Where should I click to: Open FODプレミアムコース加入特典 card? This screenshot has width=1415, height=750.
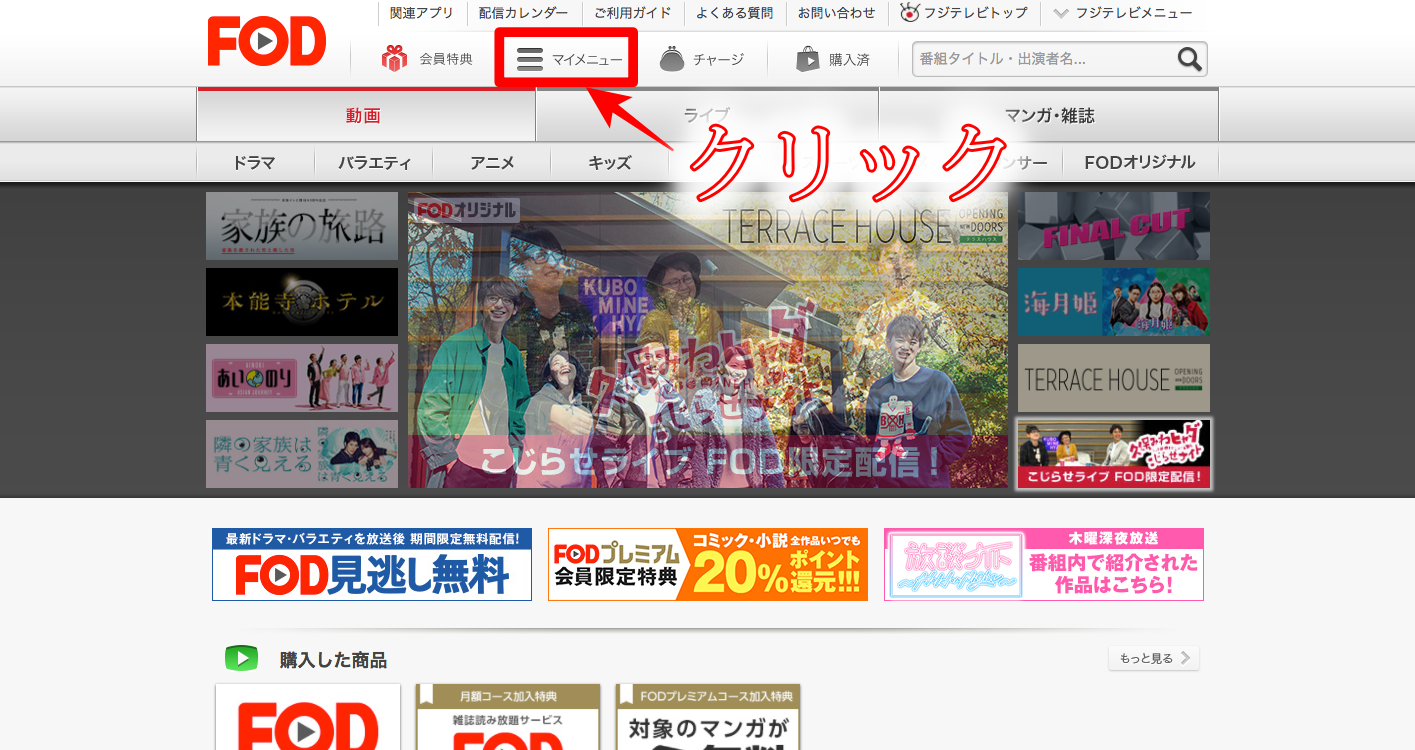pos(708,717)
